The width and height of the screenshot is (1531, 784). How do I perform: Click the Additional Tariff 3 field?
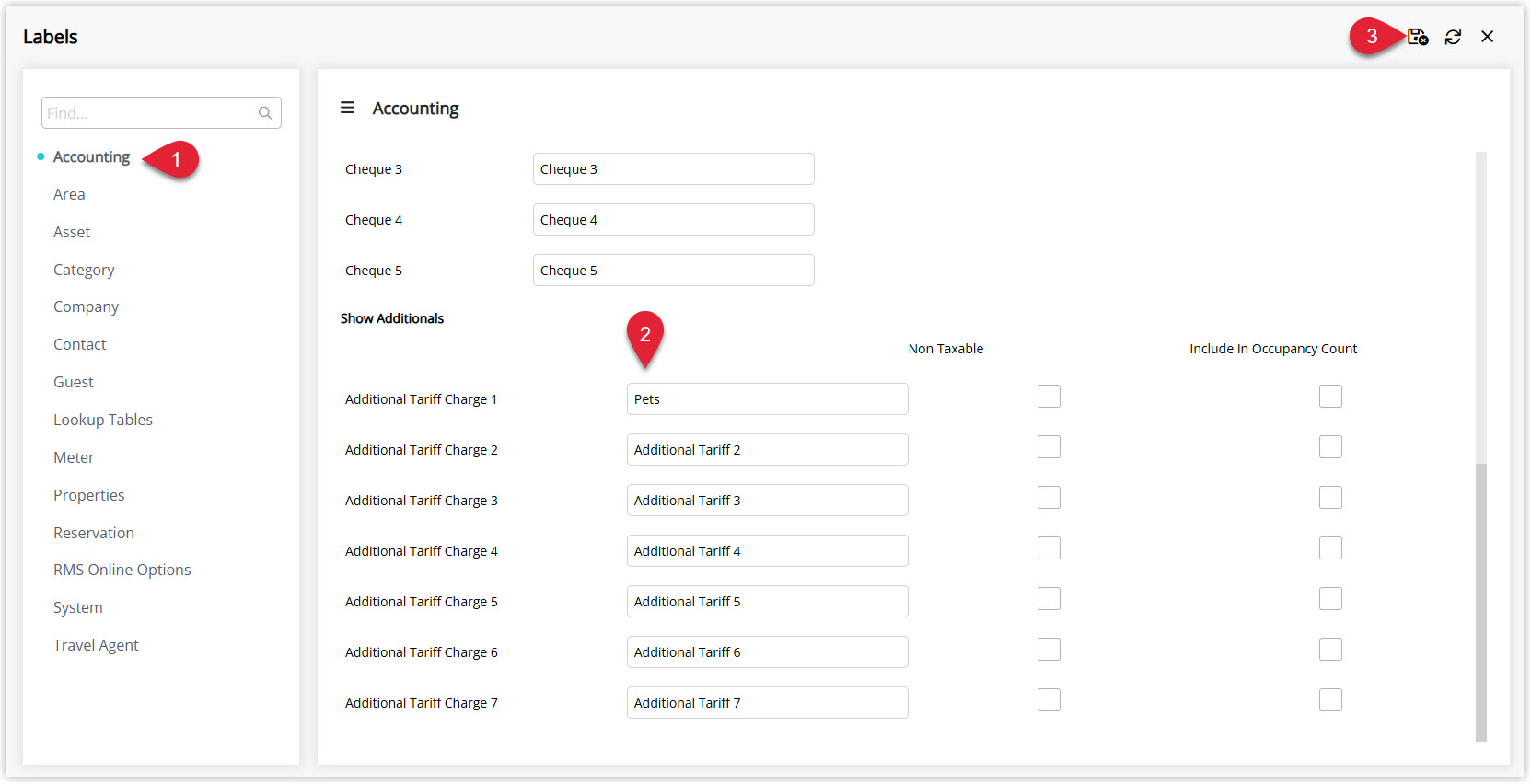point(768,501)
